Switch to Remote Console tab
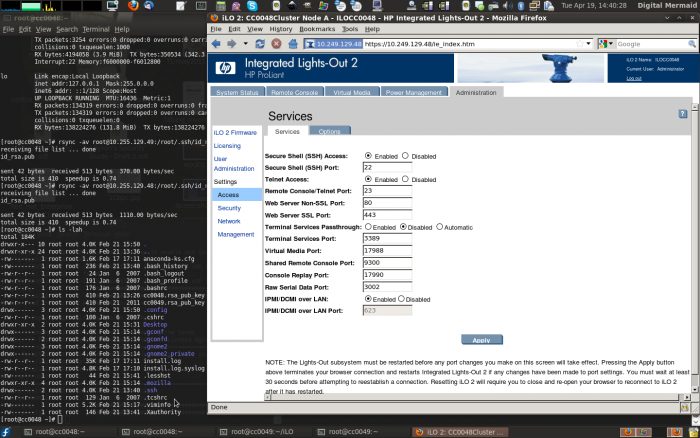Image resolution: width=700 pixels, height=438 pixels. click(x=295, y=92)
